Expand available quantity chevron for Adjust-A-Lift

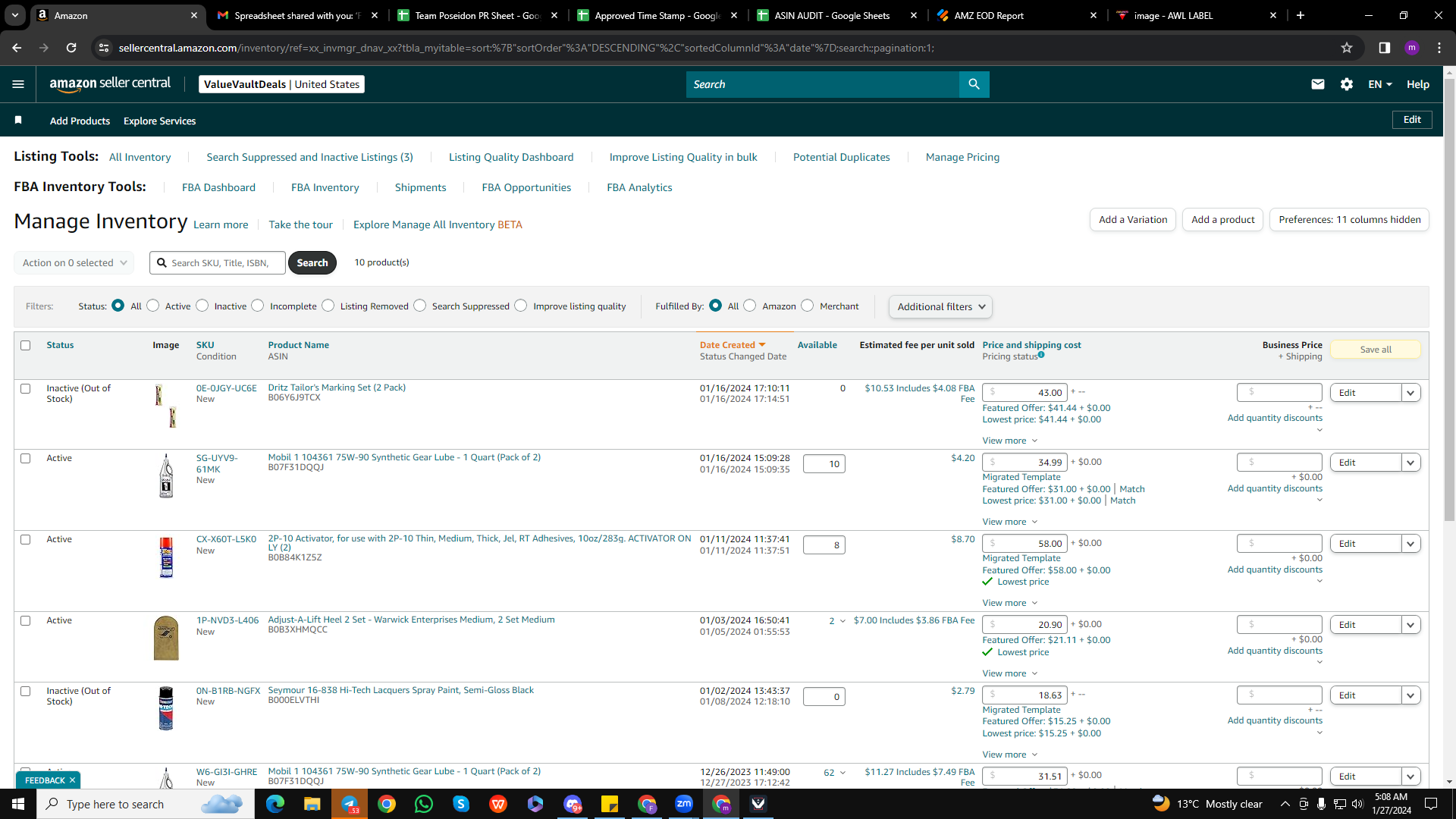[843, 621]
